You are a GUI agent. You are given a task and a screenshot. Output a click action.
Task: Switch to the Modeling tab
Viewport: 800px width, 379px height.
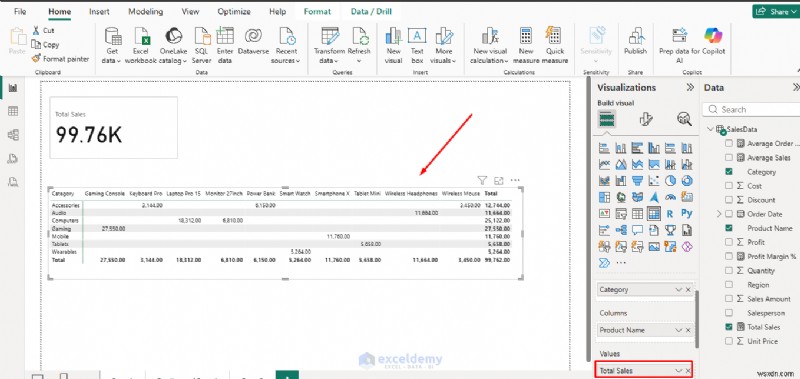145,11
